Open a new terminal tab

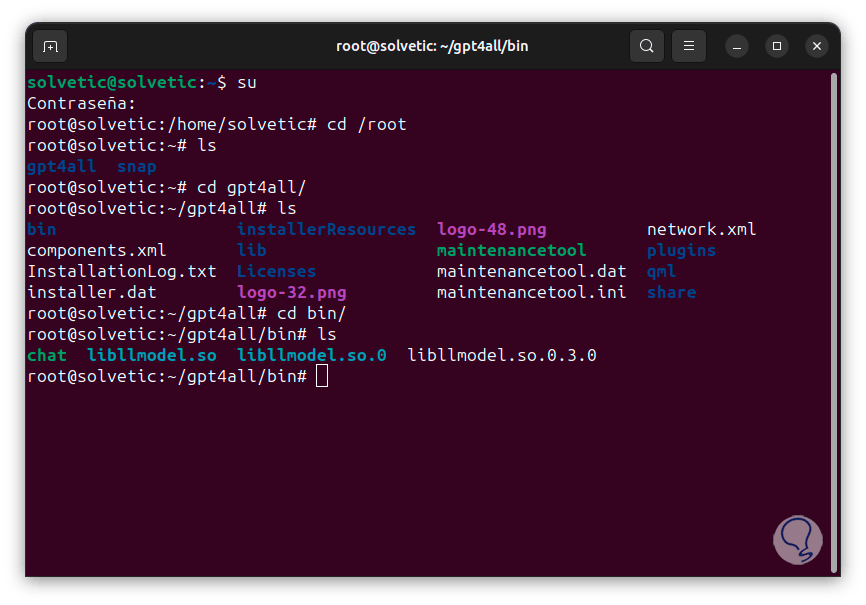pyautogui.click(x=50, y=46)
